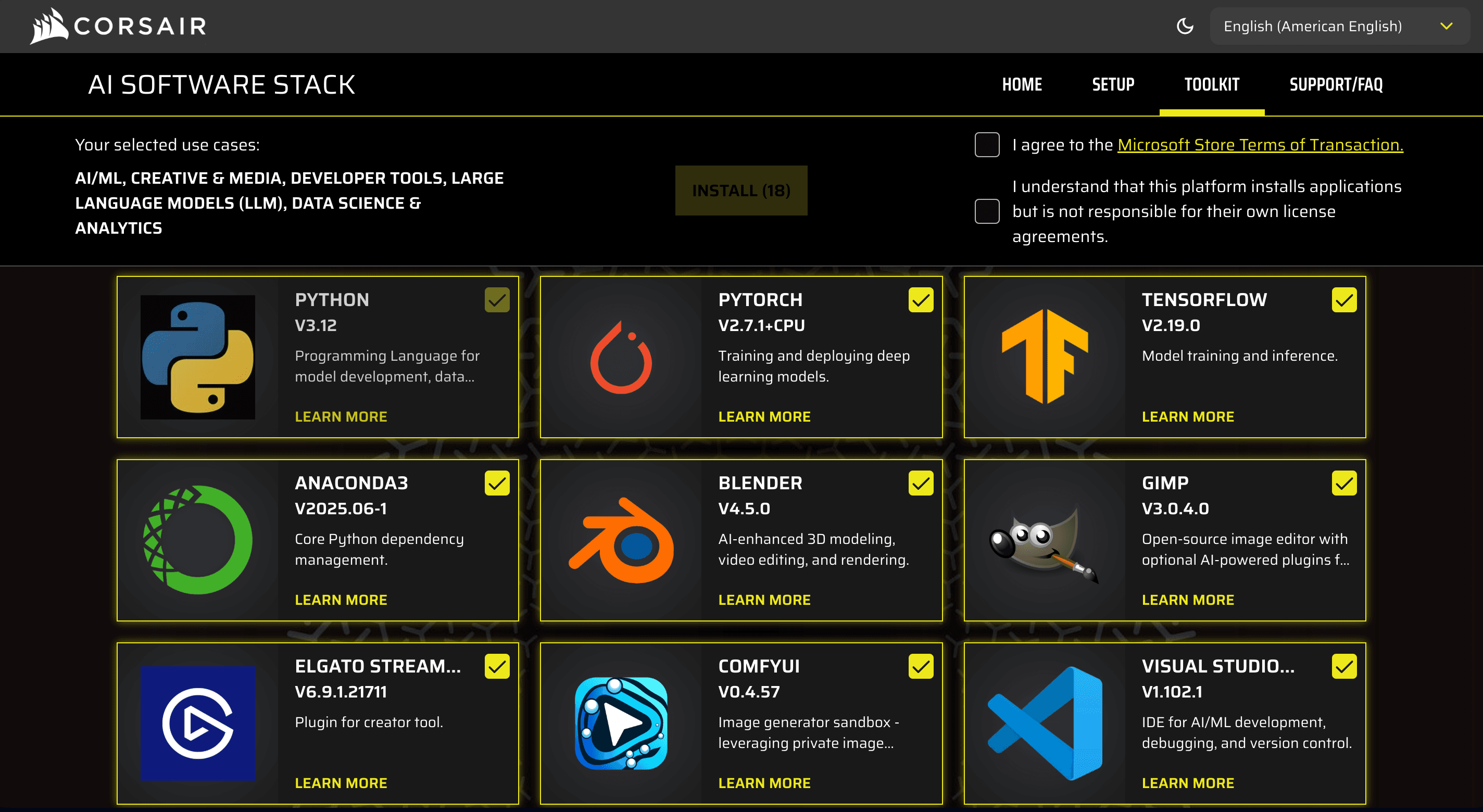Select the Blender logo icon
Image resolution: width=1483 pixels, height=812 pixels.
pyautogui.click(x=622, y=540)
